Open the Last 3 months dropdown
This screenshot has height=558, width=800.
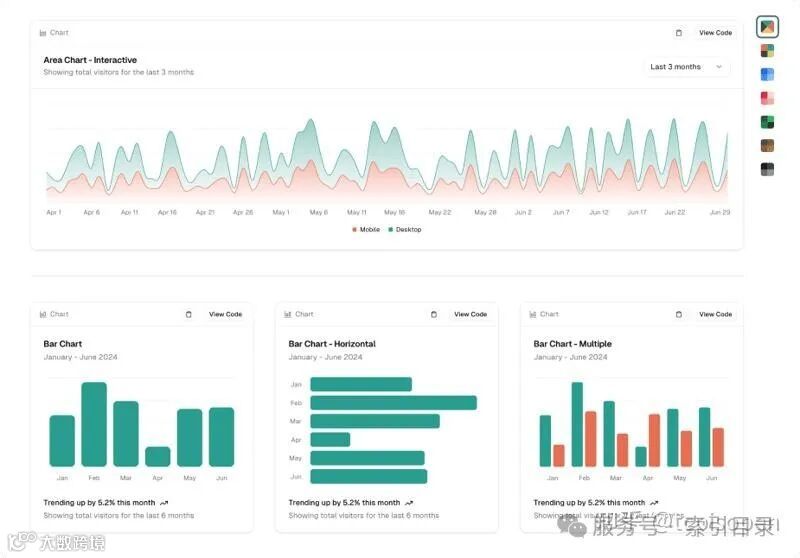pyautogui.click(x=686, y=67)
